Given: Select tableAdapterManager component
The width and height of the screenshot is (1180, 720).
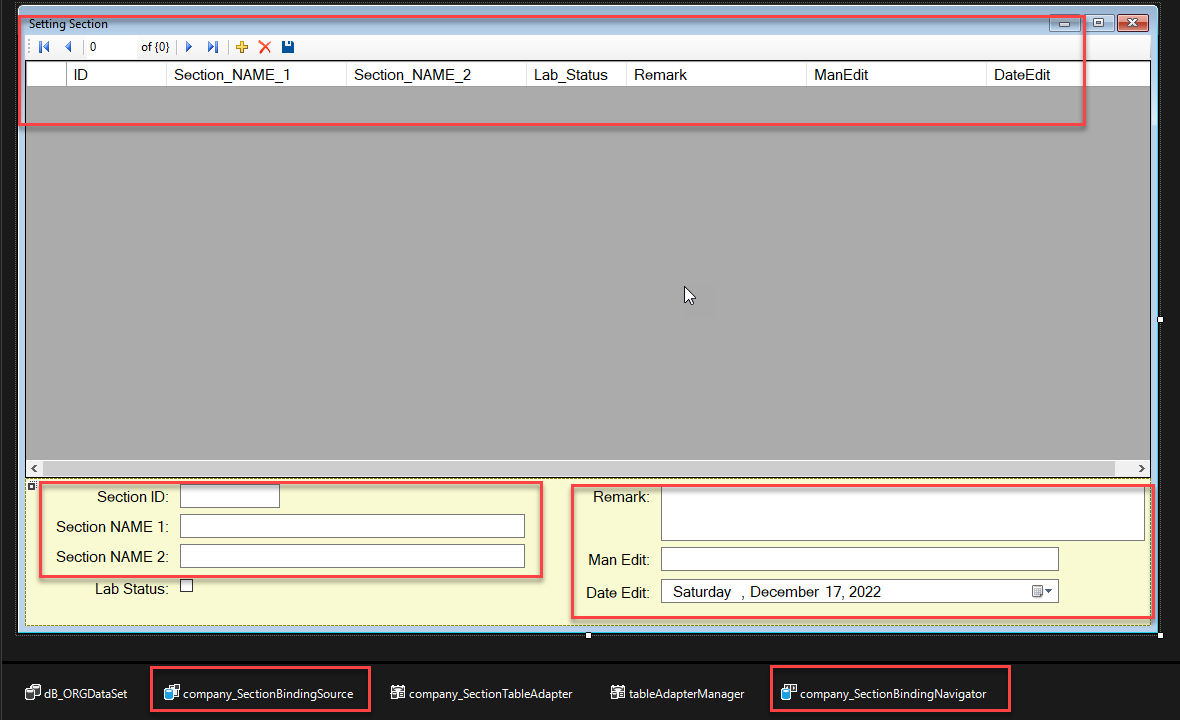Looking at the screenshot, I should (677, 693).
